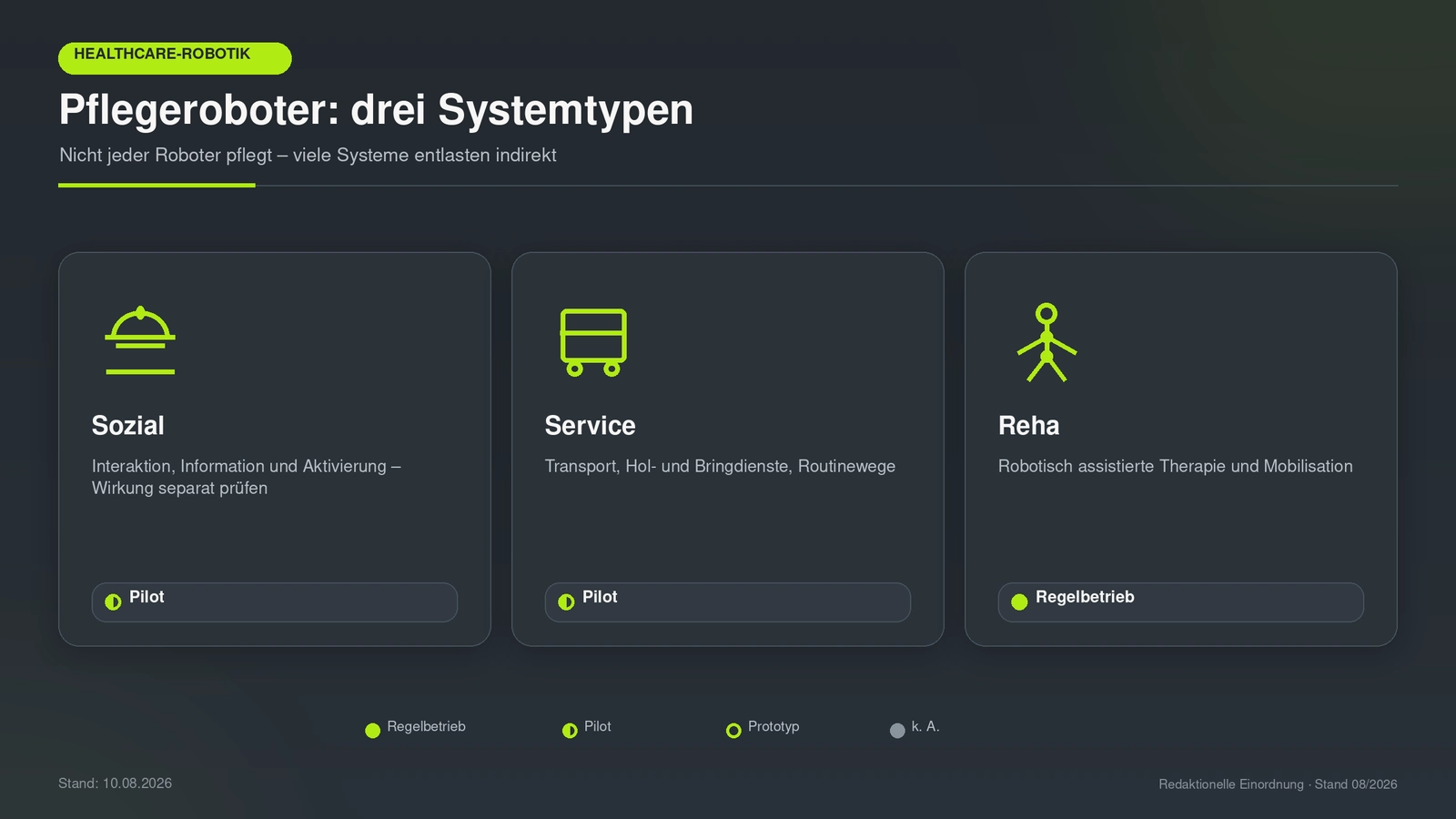The image size is (1456, 819).
Task: Click the Sozial serving-dome icon
Action: [140, 340]
